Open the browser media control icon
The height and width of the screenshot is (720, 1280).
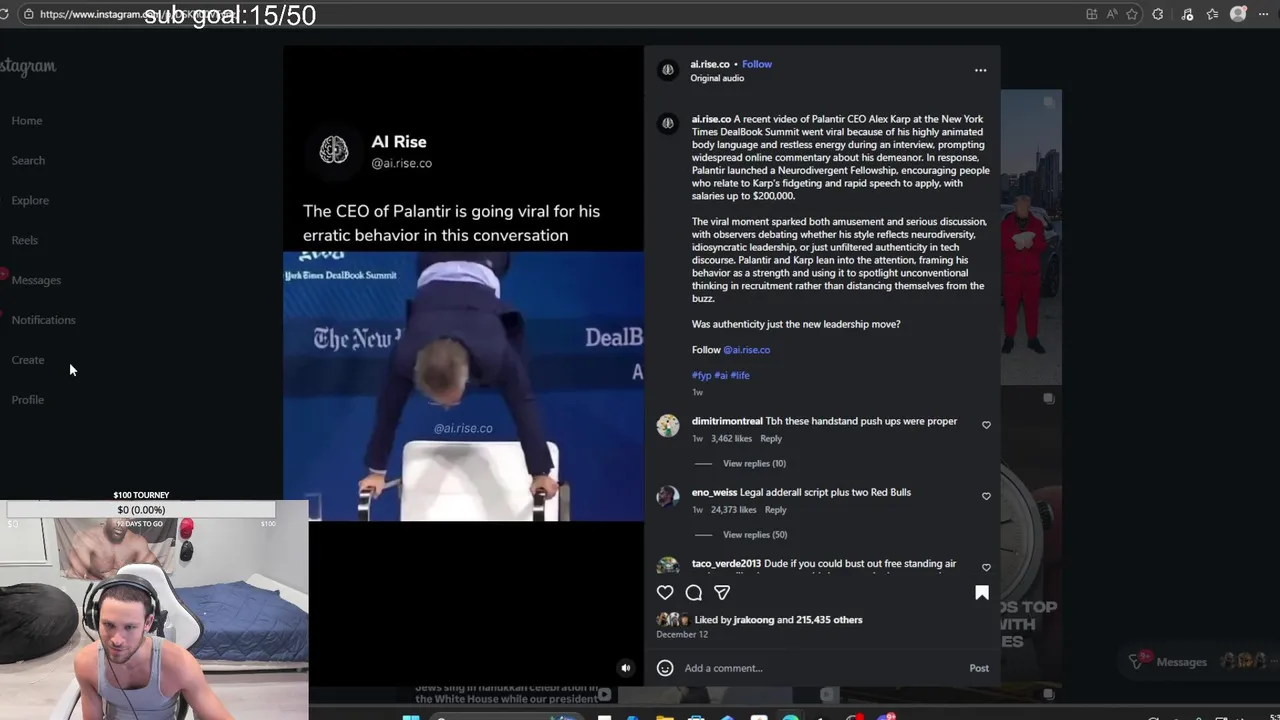click(1187, 14)
